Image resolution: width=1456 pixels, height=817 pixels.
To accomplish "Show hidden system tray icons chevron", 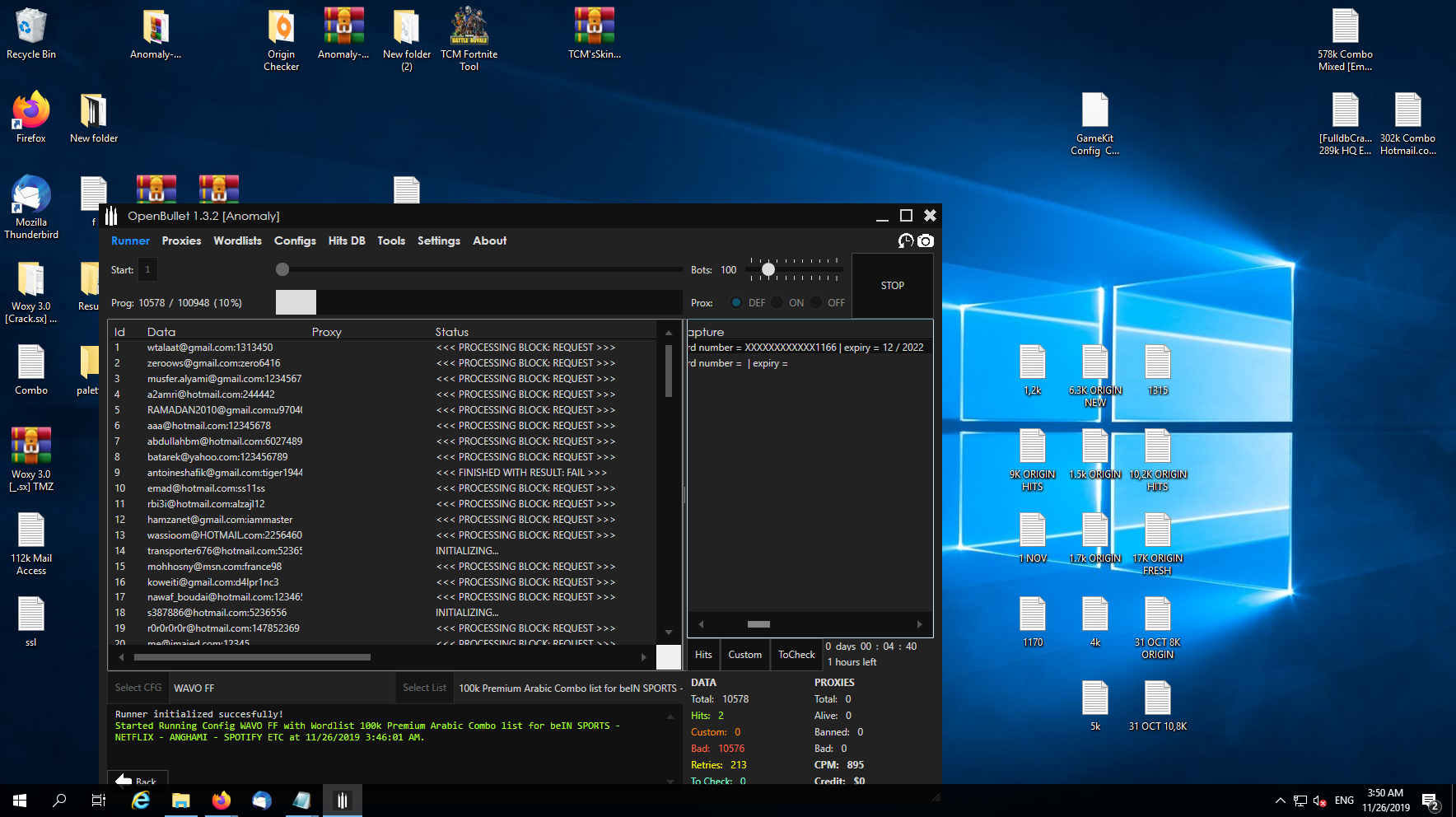I will click(1280, 800).
